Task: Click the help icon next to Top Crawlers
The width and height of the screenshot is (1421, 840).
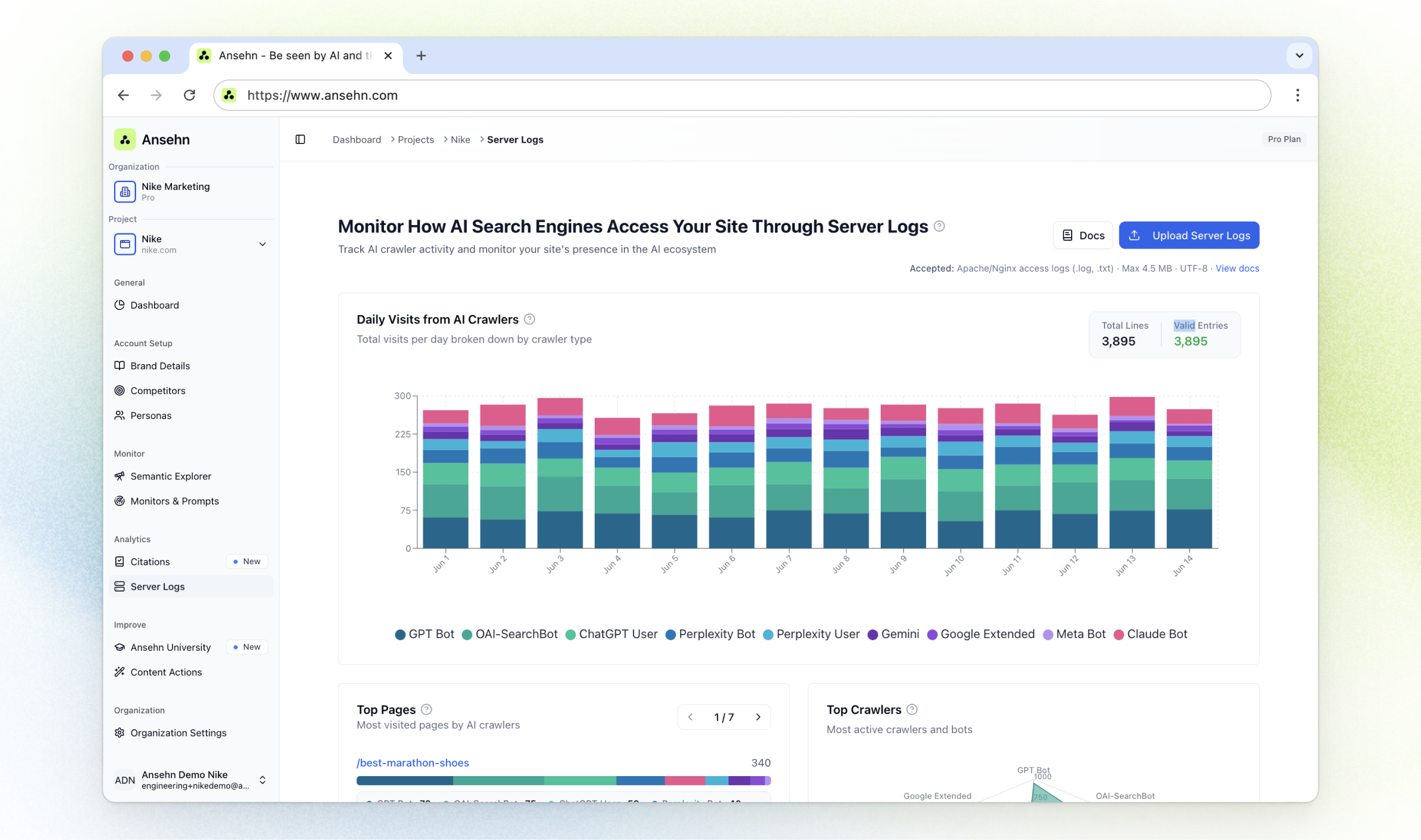Action: (912, 709)
